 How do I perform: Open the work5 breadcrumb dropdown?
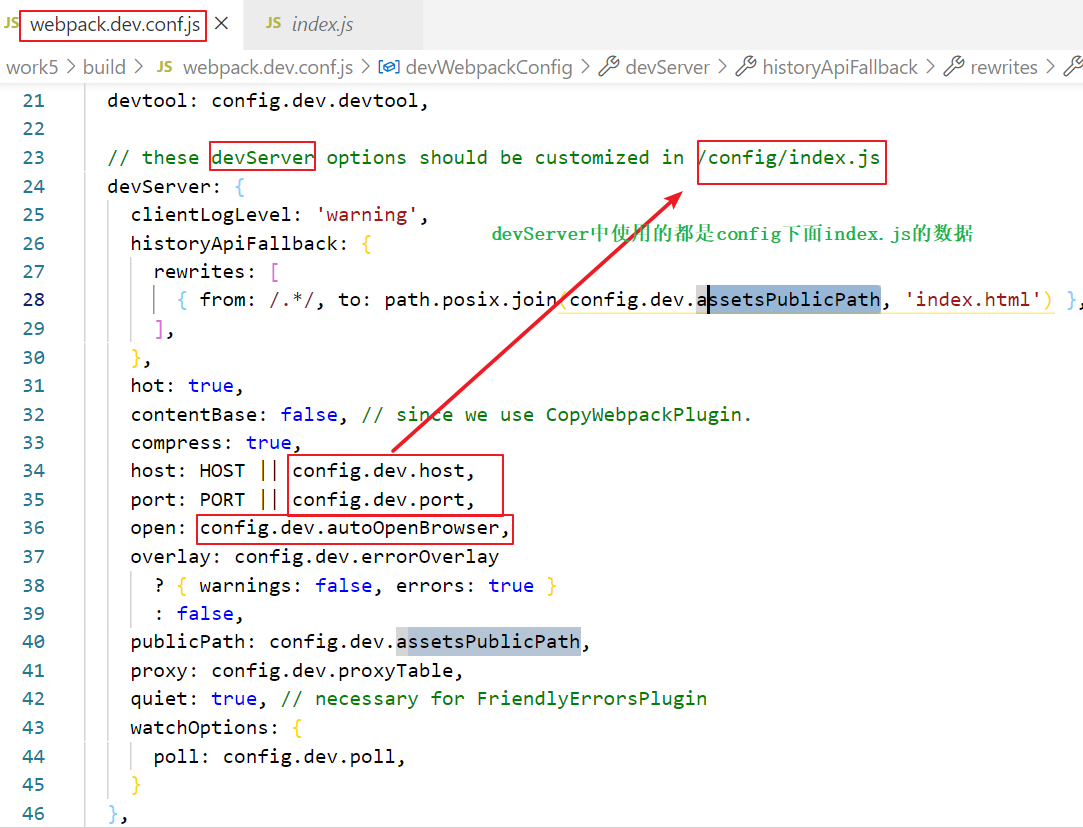point(32,67)
